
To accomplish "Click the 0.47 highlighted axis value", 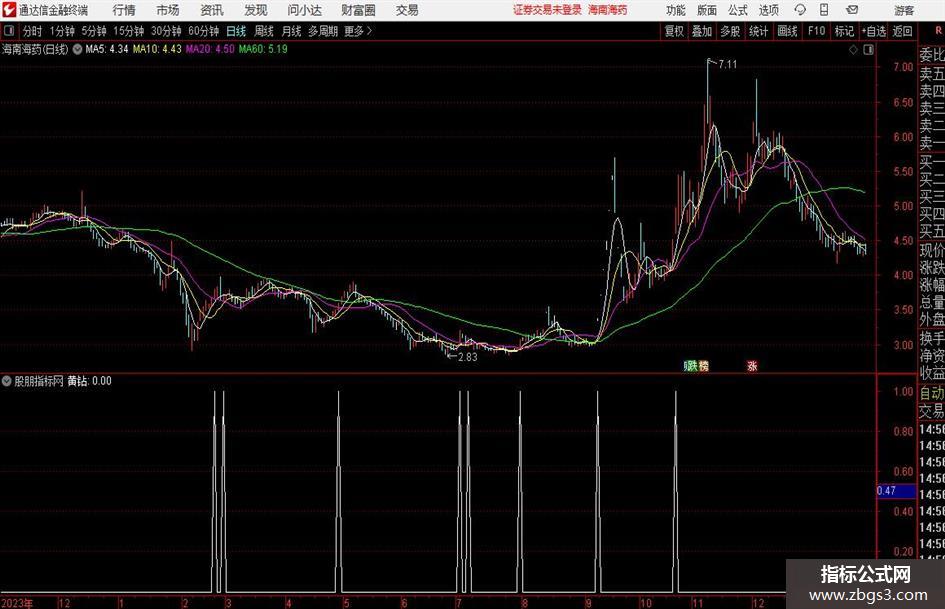I will [896, 491].
